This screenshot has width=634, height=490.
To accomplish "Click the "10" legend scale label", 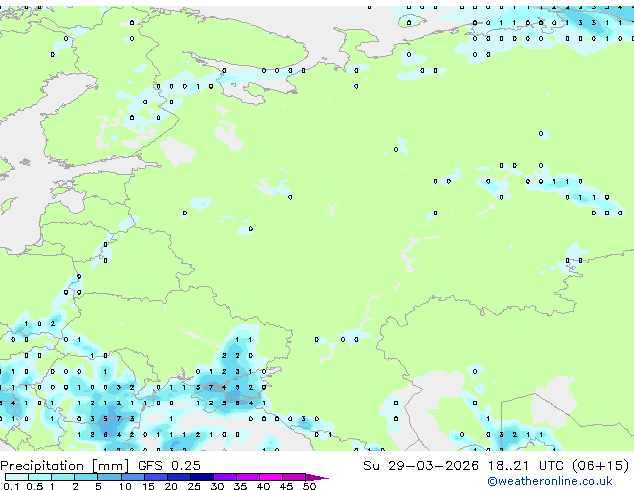I will 125,486.
